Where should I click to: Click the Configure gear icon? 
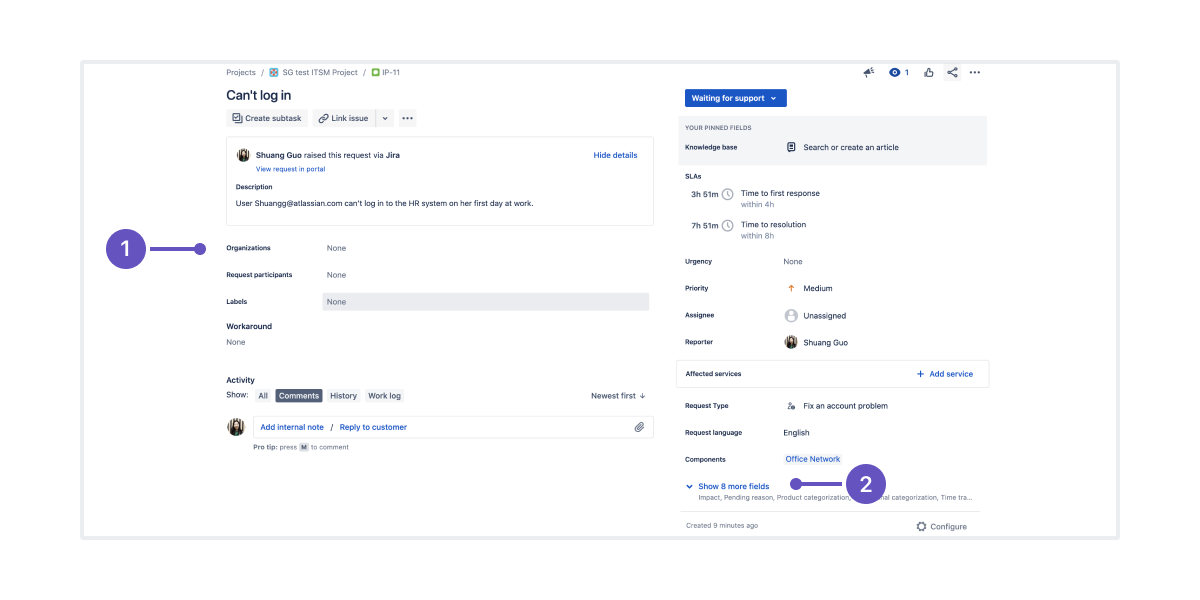(920, 525)
